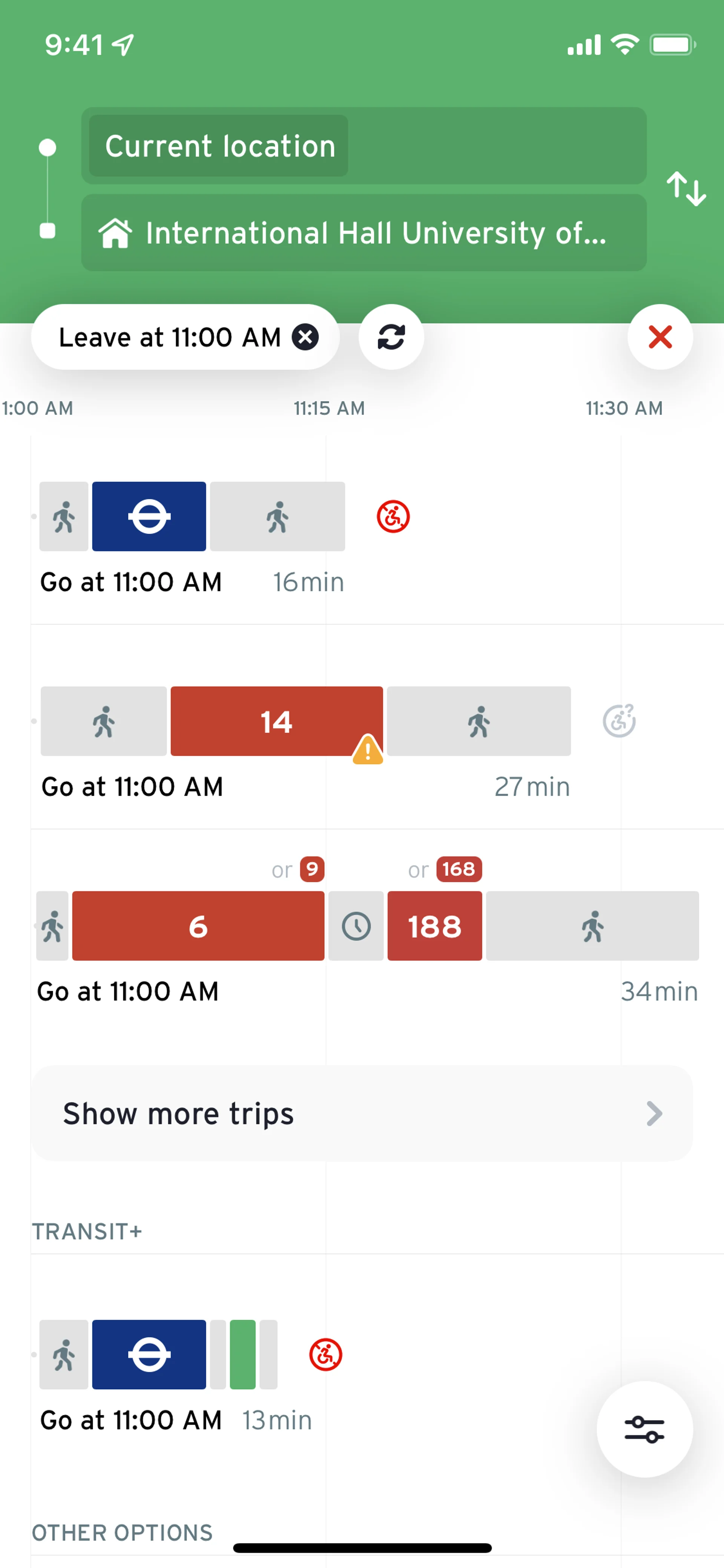Choose alternative bus 9 badge
Screen dimensions: 724x1568
click(x=312, y=869)
